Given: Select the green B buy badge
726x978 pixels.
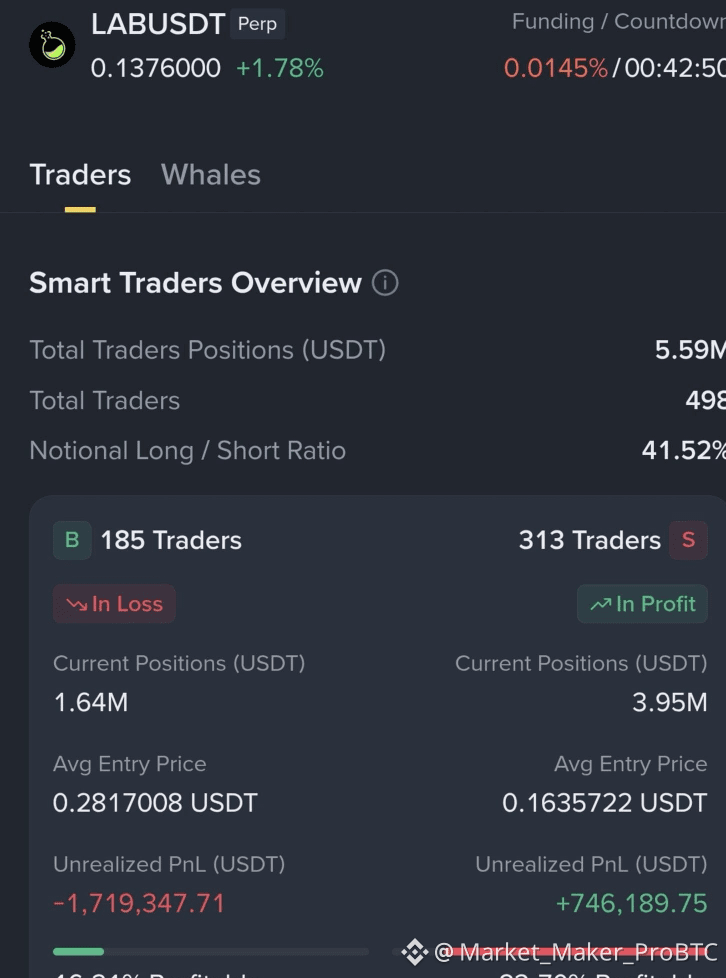Looking at the screenshot, I should [72, 540].
